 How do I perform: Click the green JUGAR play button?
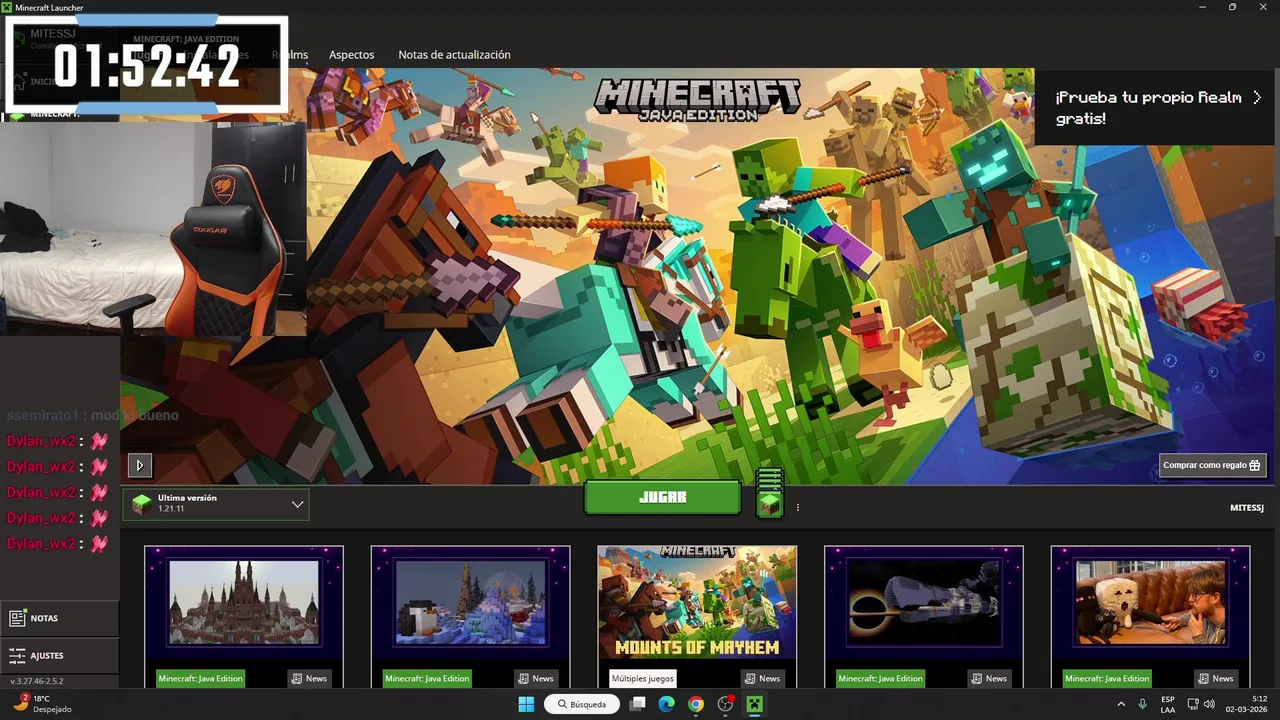tap(662, 497)
